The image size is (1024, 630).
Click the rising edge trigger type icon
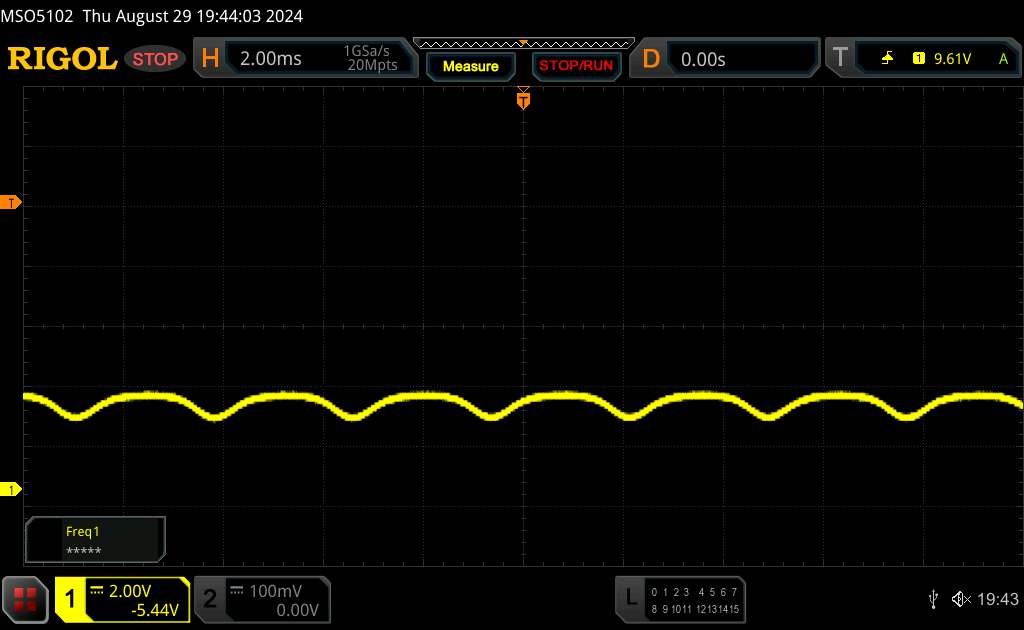(x=887, y=59)
